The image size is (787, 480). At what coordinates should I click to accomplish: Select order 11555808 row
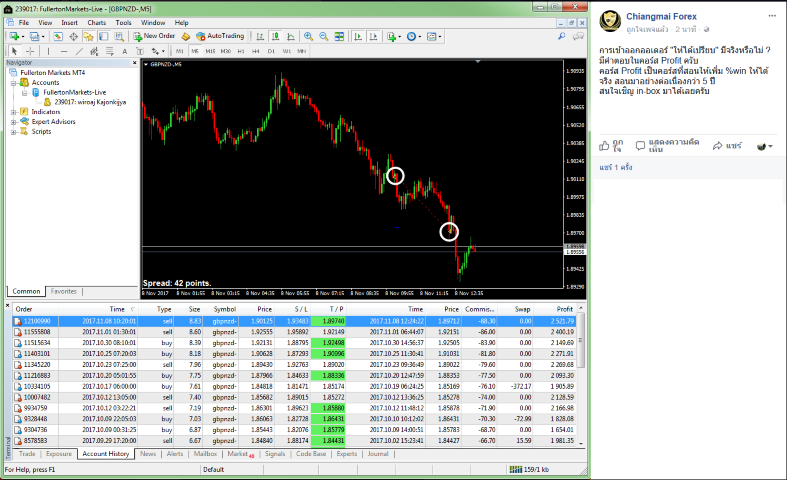pos(295,332)
